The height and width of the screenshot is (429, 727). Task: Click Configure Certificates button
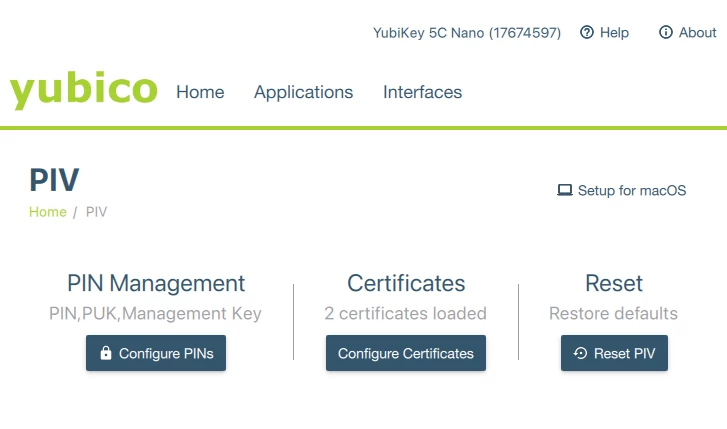[x=406, y=353]
